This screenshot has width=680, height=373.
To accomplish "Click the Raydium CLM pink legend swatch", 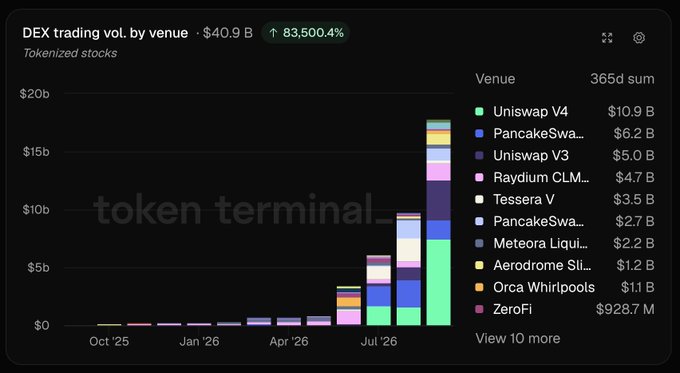I will point(479,177).
